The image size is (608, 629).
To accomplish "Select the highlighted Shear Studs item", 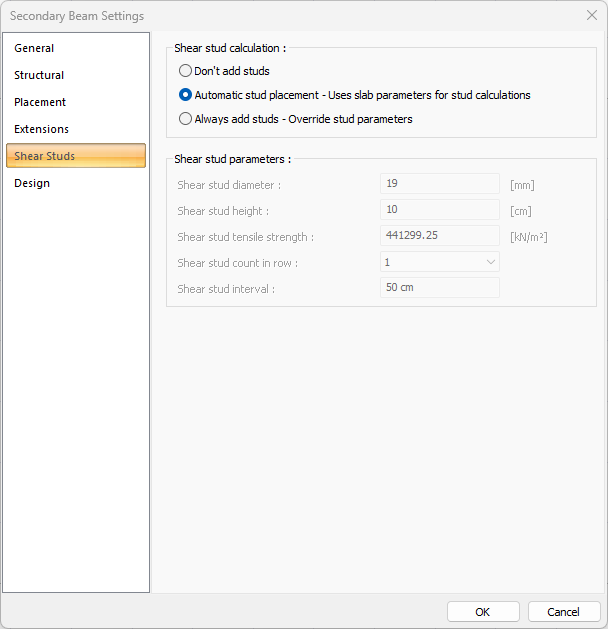I will 45,156.
